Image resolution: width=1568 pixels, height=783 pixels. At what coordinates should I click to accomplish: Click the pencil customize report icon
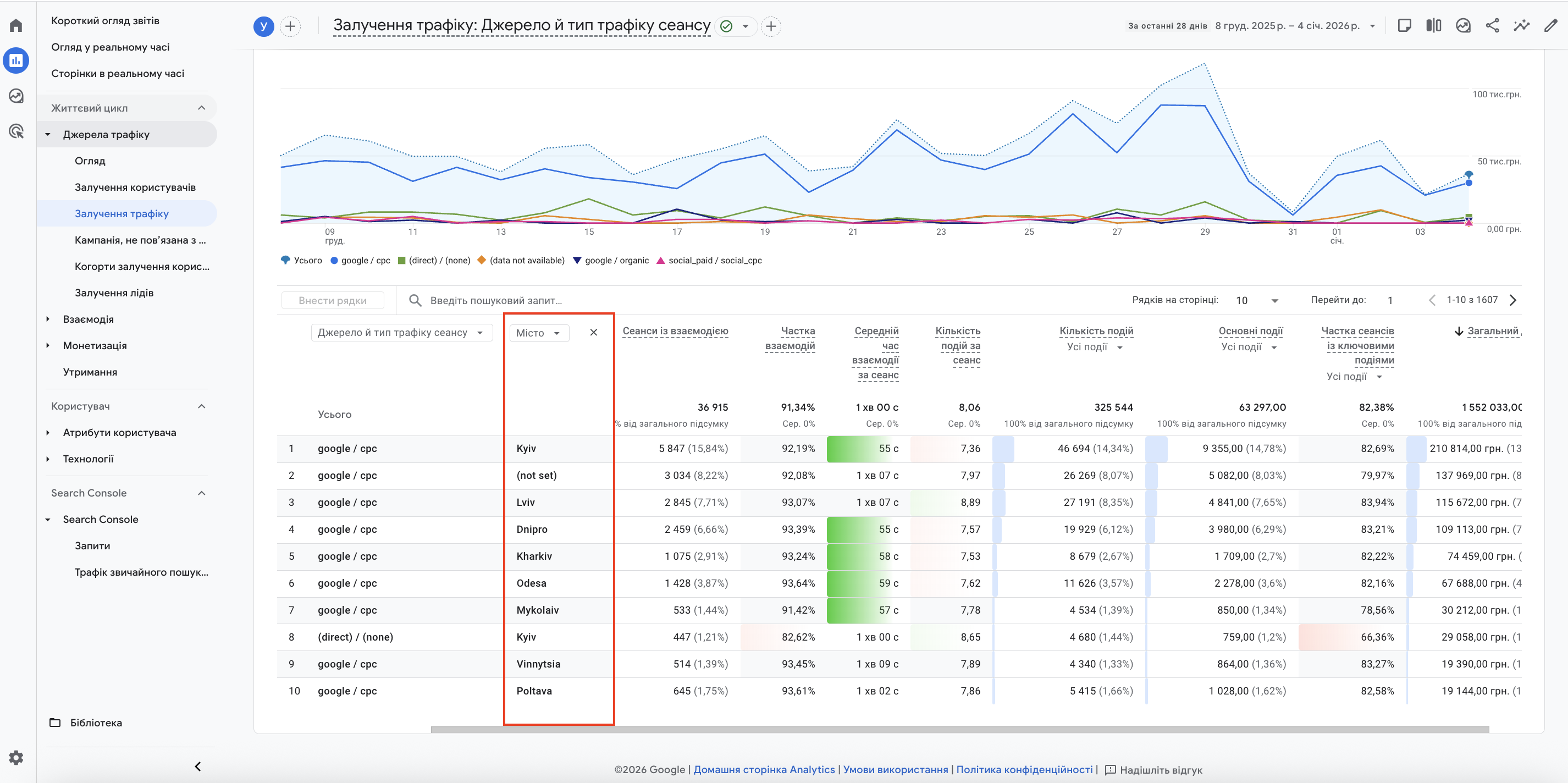click(x=1550, y=26)
